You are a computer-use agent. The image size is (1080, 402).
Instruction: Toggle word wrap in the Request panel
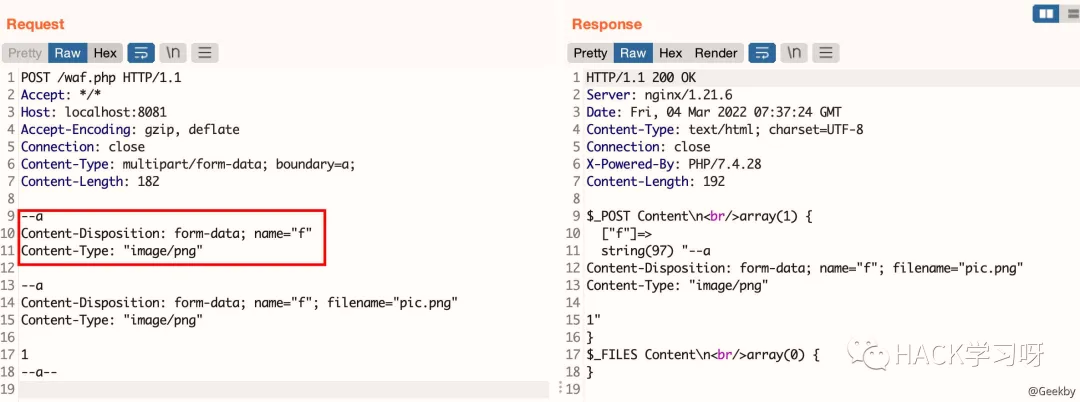coord(141,53)
